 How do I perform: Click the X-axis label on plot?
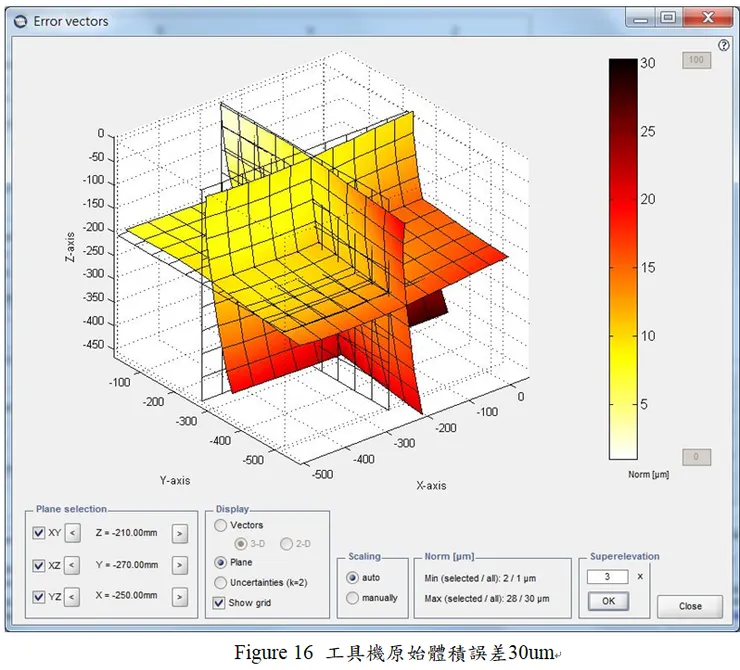[431, 486]
